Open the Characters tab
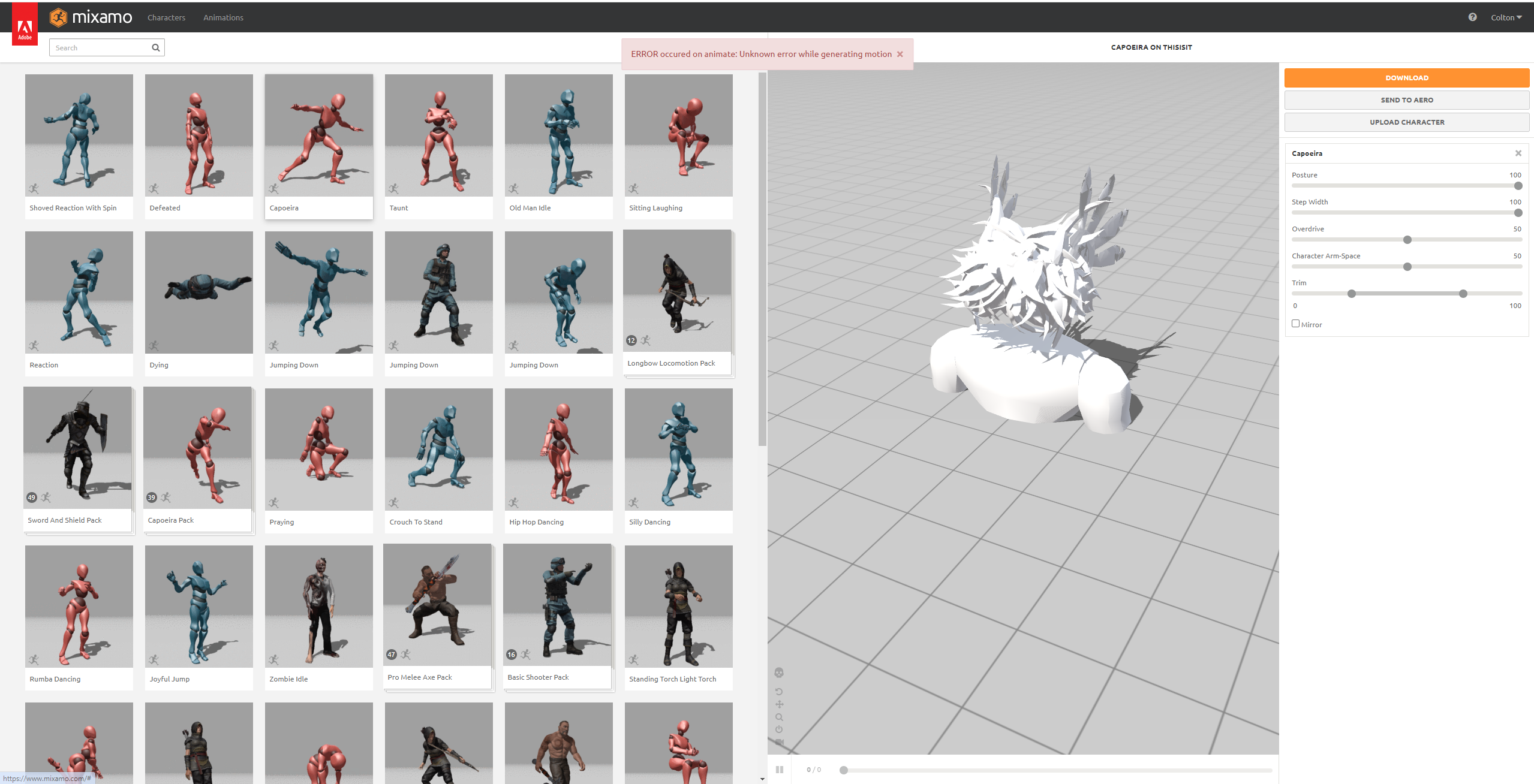Screen dimensions: 1534x784 166,17
